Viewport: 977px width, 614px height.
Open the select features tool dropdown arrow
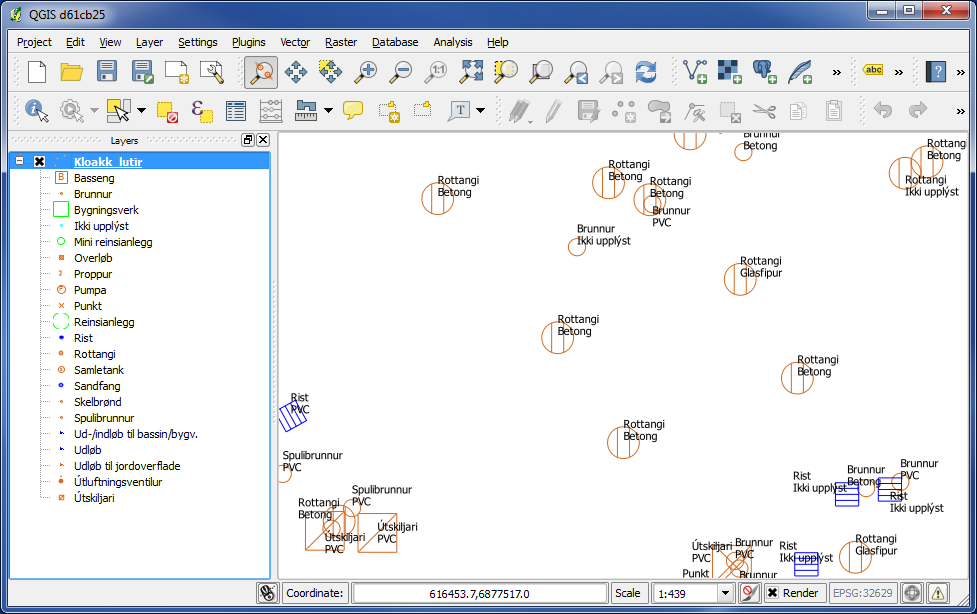[141, 111]
